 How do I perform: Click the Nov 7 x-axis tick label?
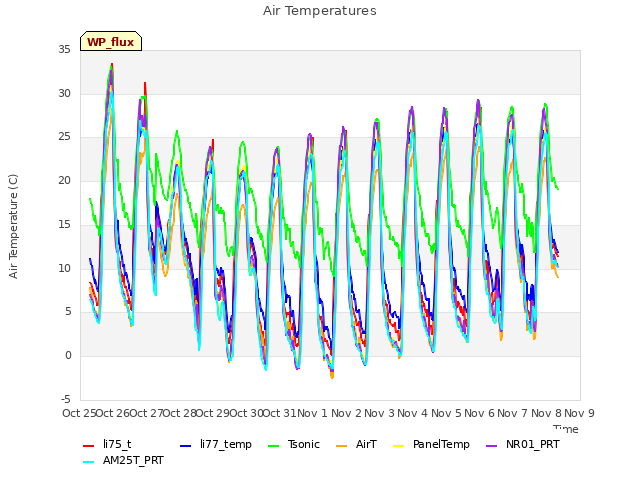pyautogui.click(x=513, y=413)
